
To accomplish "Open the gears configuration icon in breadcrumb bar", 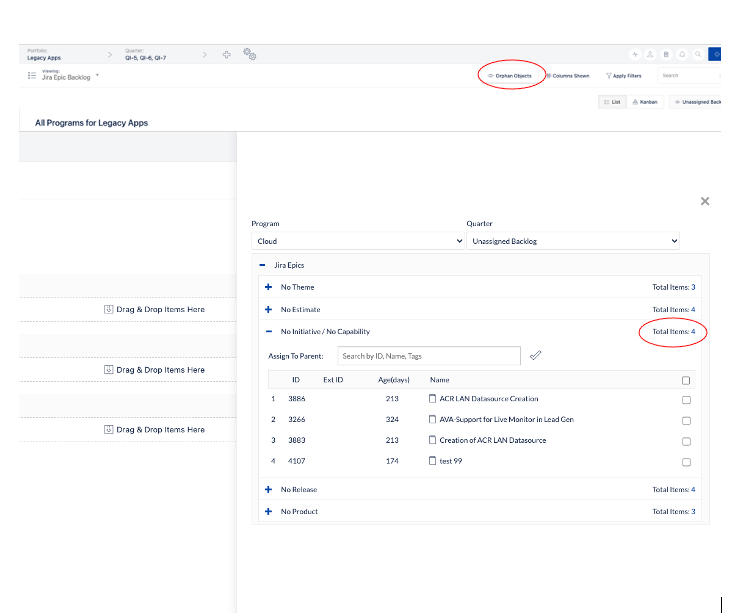I will [249, 54].
